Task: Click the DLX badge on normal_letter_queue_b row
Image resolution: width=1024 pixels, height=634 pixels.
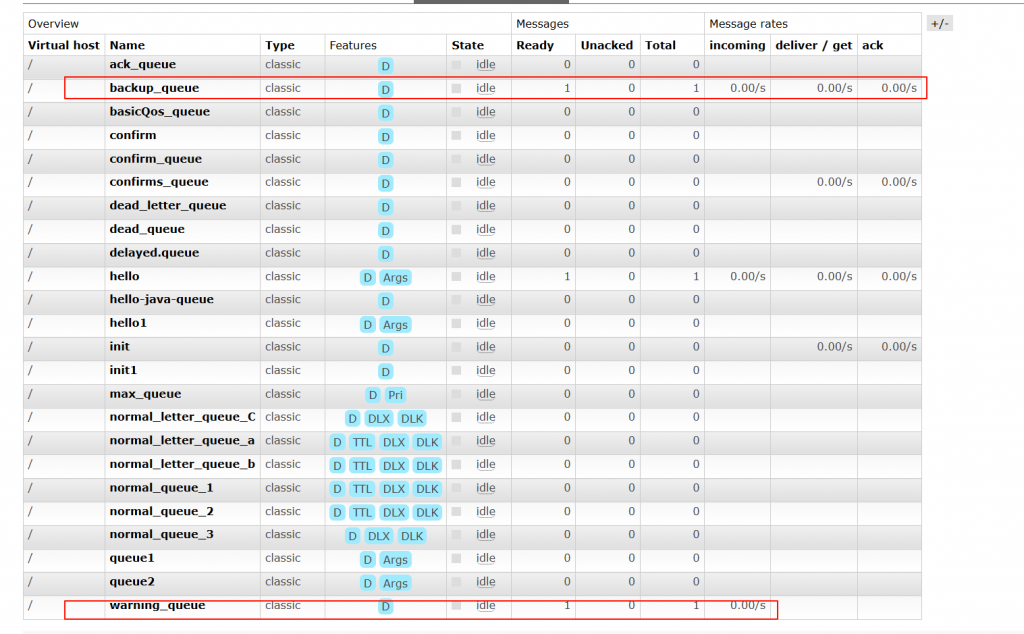Action: pos(394,466)
